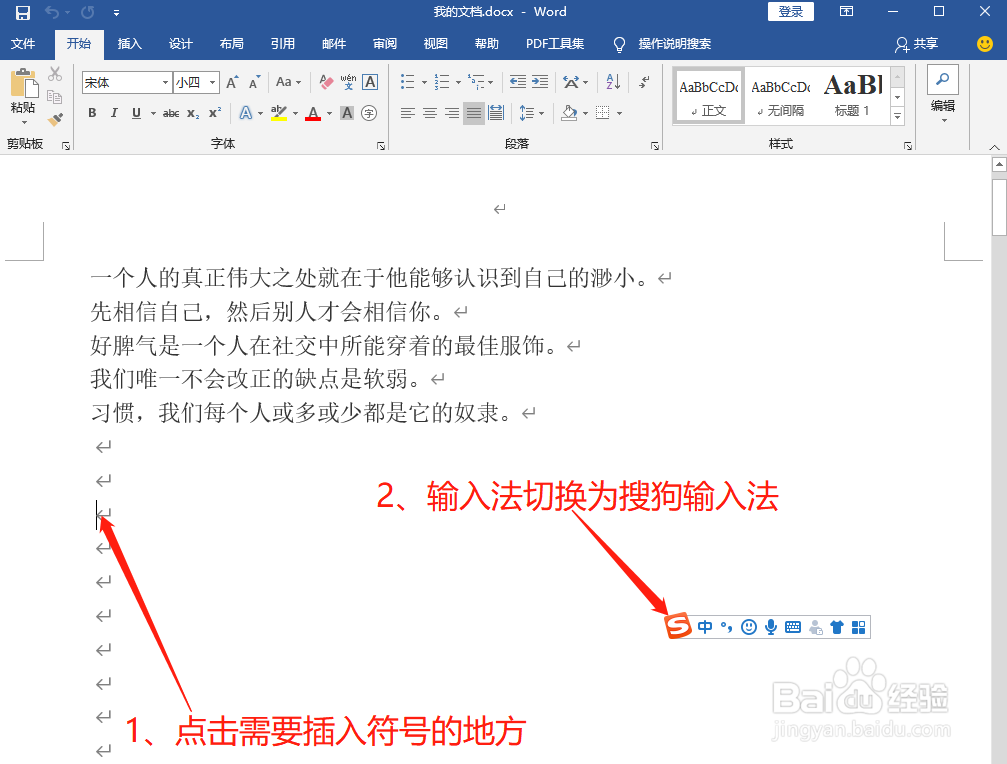Select the Format Painter icon
Viewport: 1007px width, 764px height.
coord(55,120)
